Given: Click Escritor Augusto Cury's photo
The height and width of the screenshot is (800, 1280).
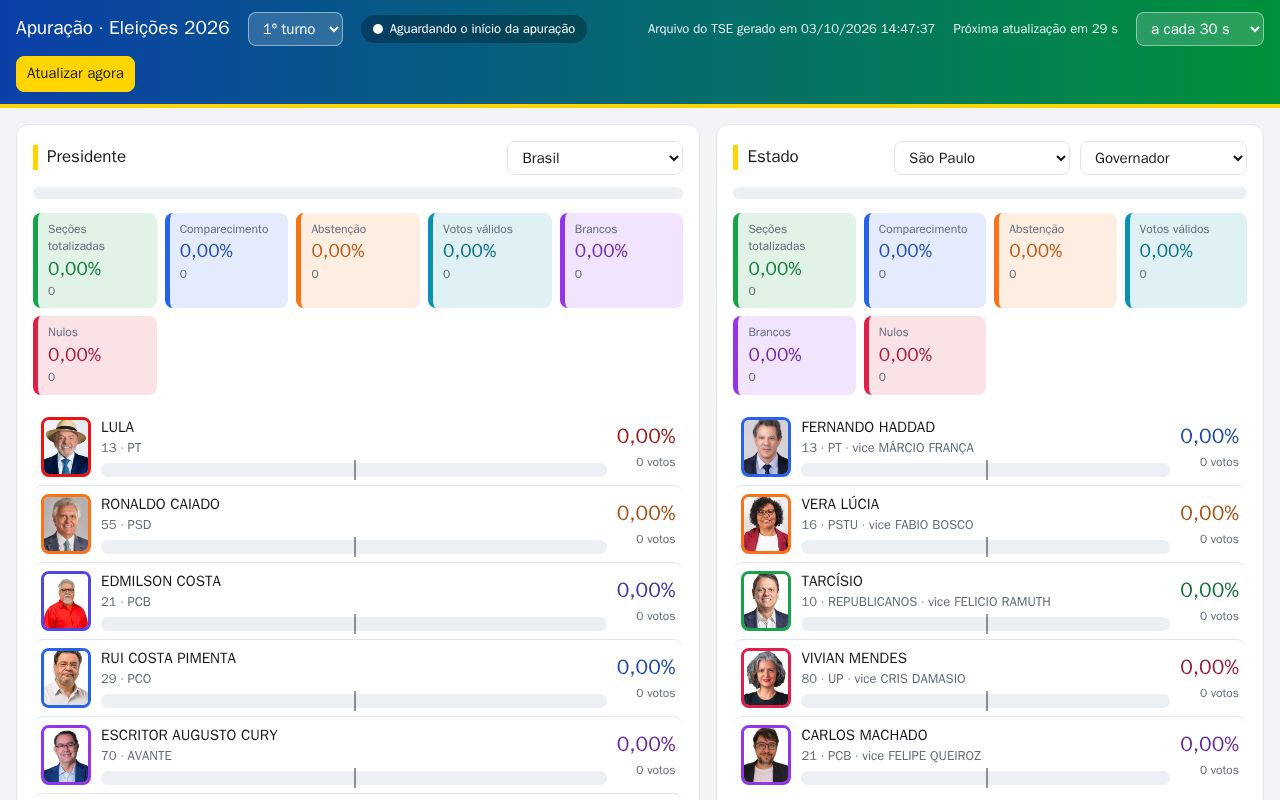Looking at the screenshot, I should click(66, 755).
